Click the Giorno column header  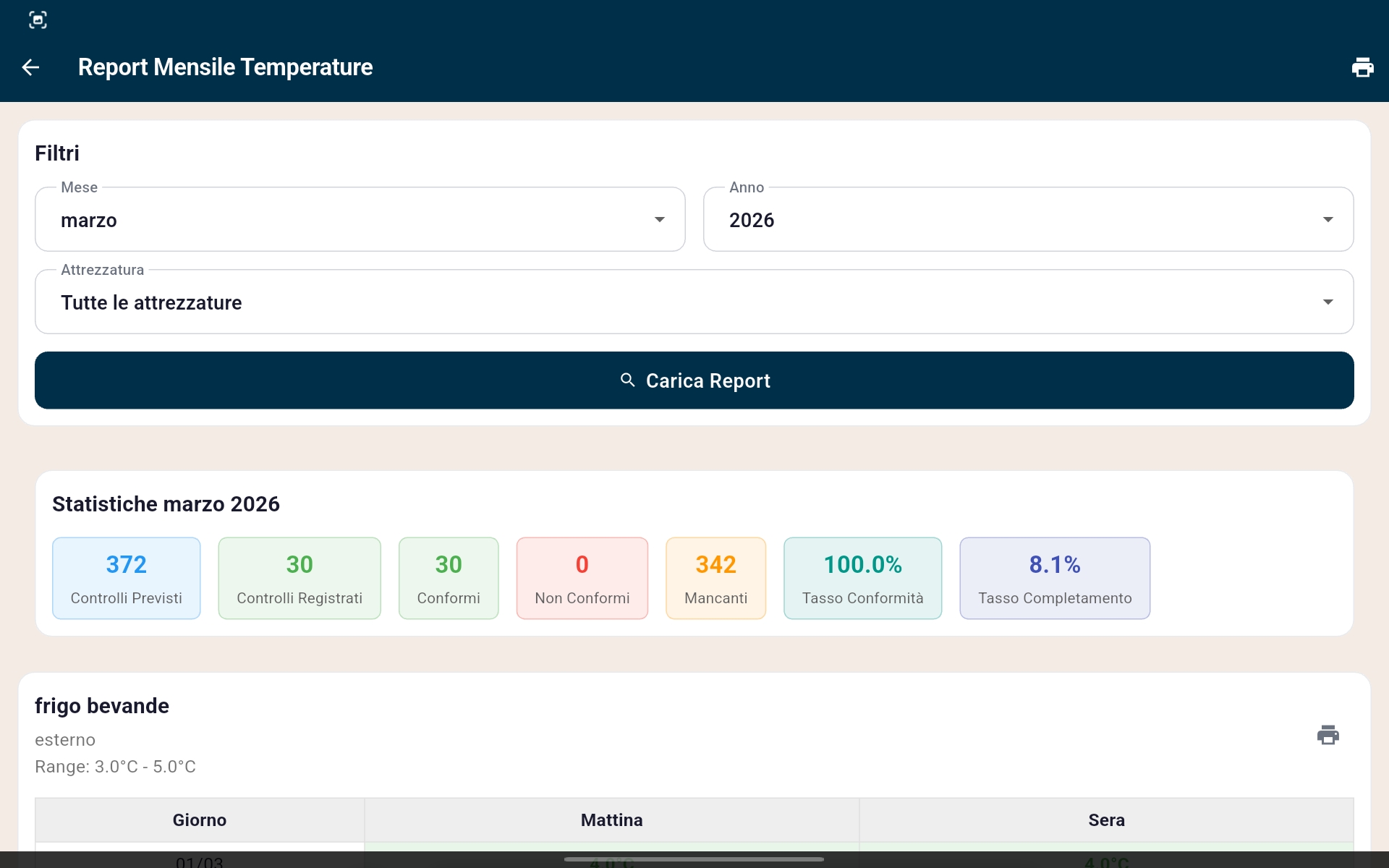[199, 820]
